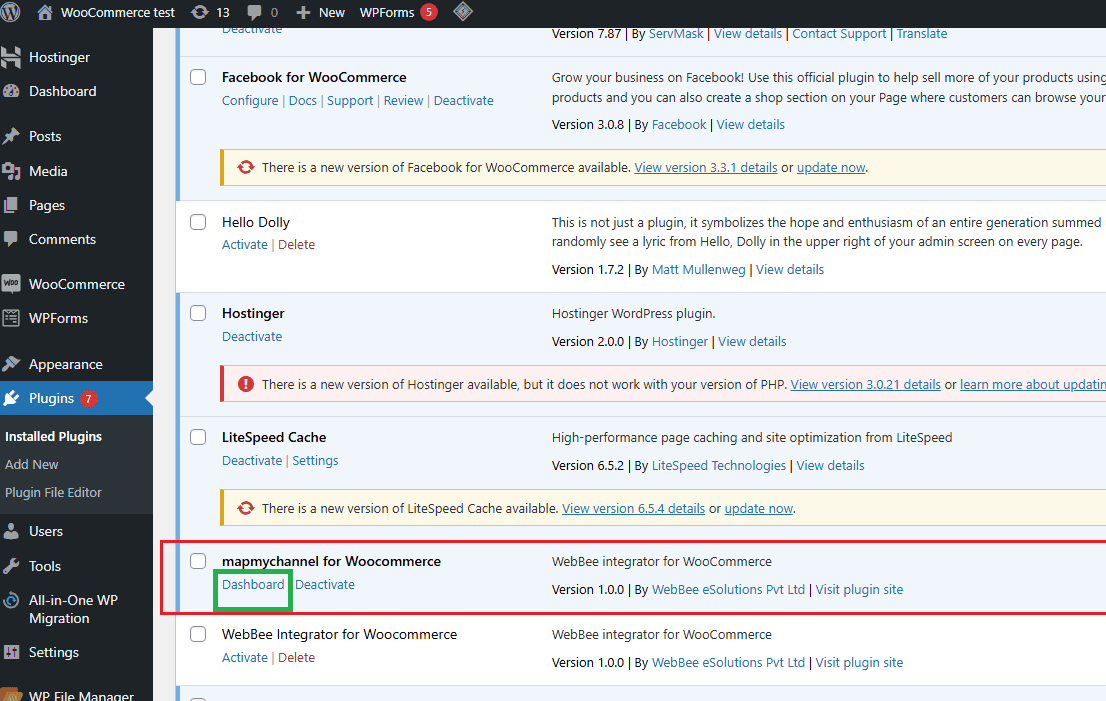The height and width of the screenshot is (701, 1106).
Task: Expand the WooCommerce sidebar menu
Action: coord(76,284)
